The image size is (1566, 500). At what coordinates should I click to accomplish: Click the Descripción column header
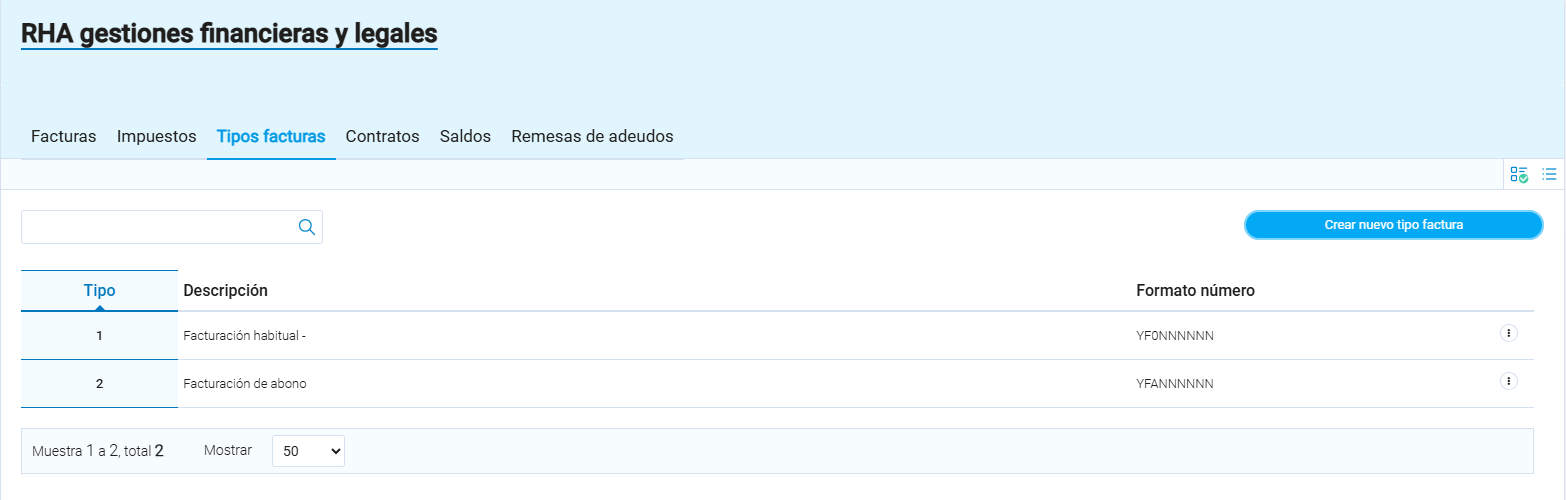226,291
